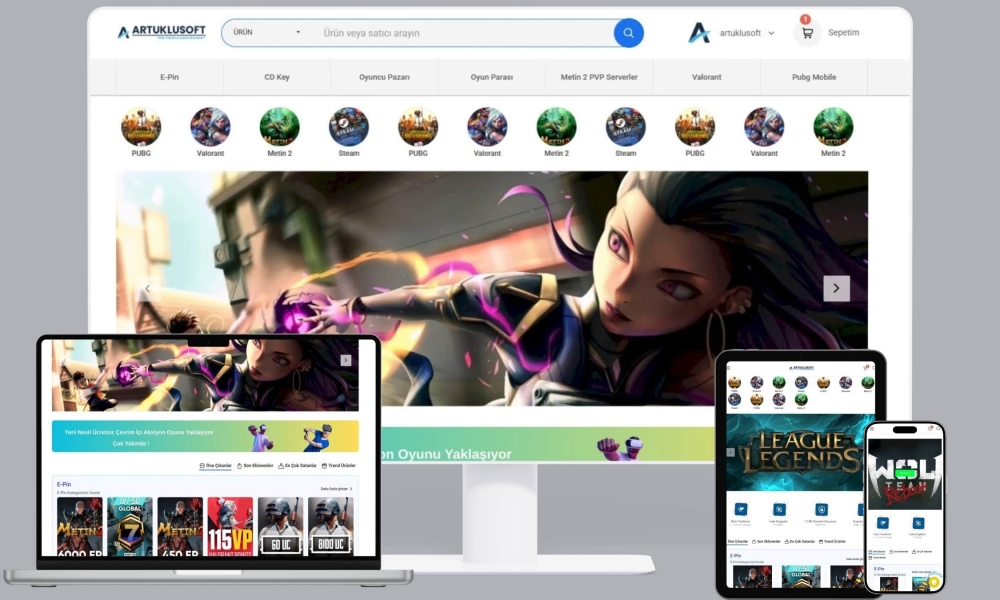Select the third PUBG category circle
1000x600 pixels.
tap(695, 127)
